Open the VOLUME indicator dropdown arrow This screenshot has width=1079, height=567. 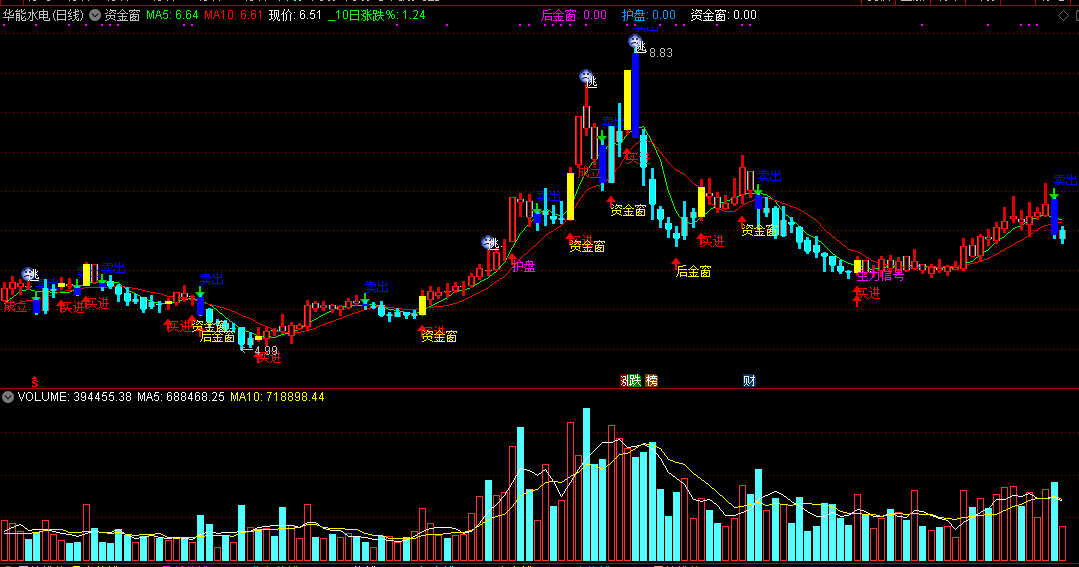click(x=8, y=397)
